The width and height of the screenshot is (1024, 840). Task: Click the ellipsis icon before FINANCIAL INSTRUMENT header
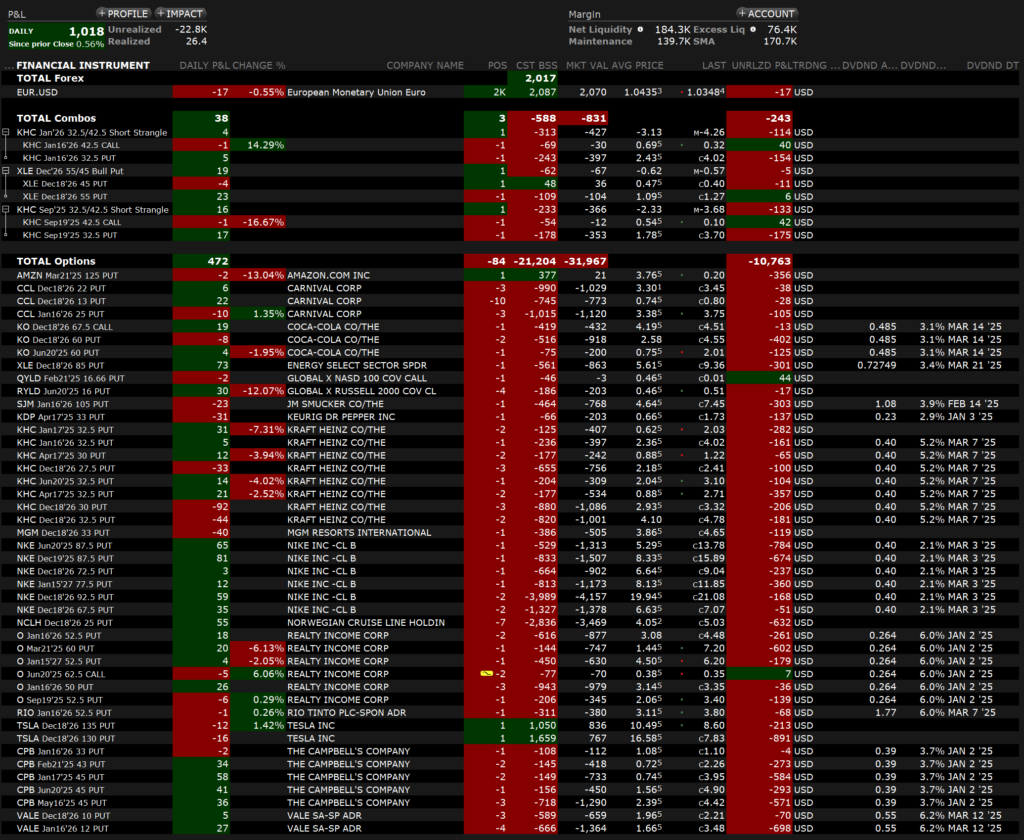pos(10,65)
